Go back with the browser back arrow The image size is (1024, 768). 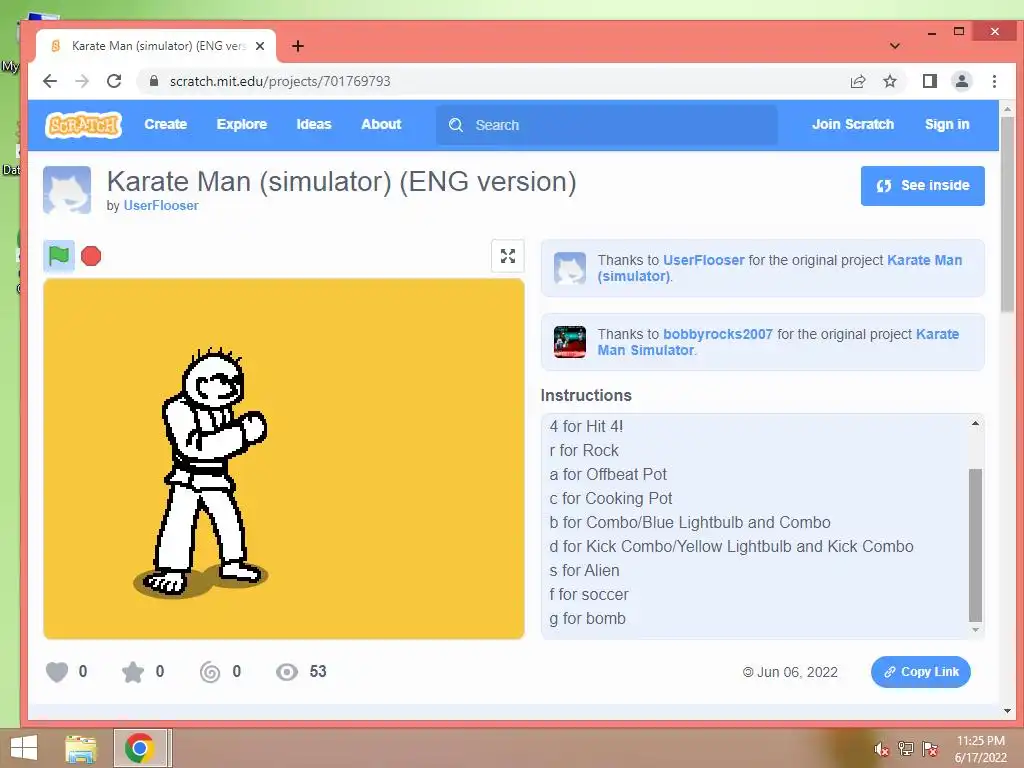pos(50,81)
